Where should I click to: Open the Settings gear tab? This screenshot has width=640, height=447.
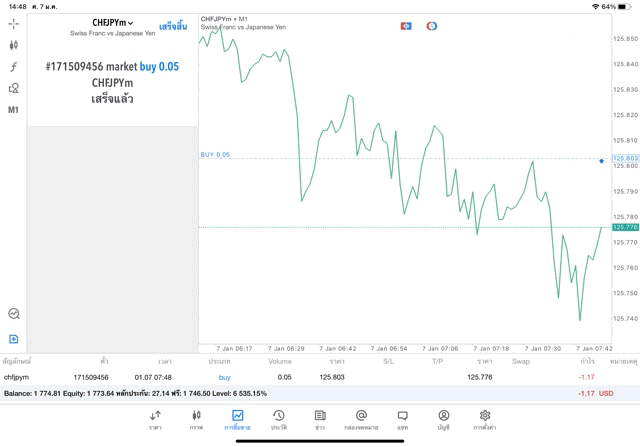tap(485, 420)
